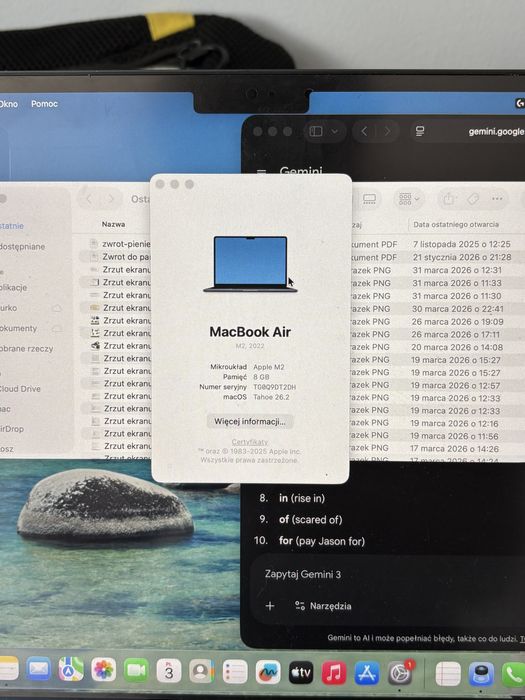The height and width of the screenshot is (700, 525).
Task: Click the date 17 marca 2026 o 14:26
Action: click(x=455, y=449)
